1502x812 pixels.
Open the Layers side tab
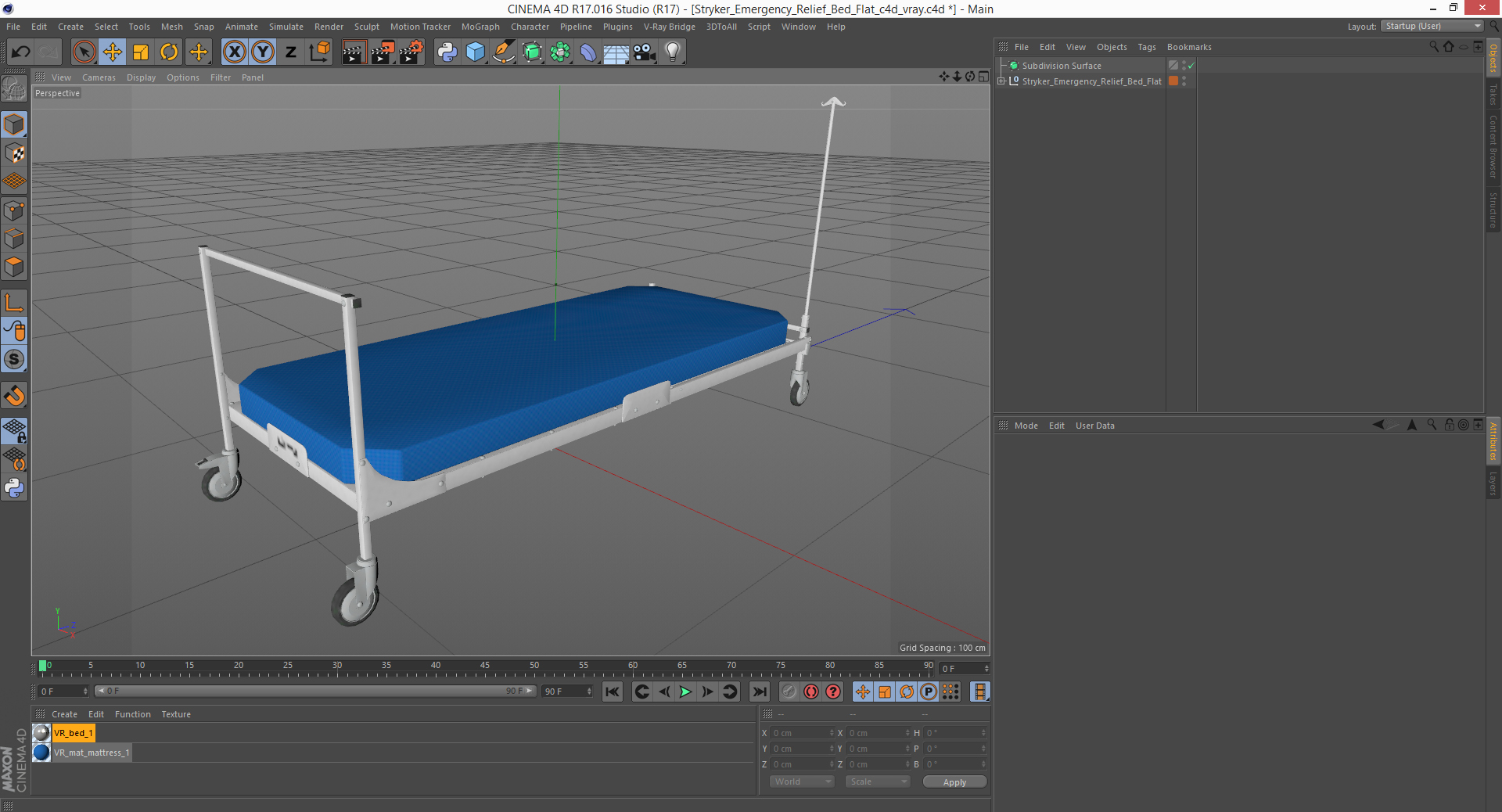pyautogui.click(x=1493, y=483)
